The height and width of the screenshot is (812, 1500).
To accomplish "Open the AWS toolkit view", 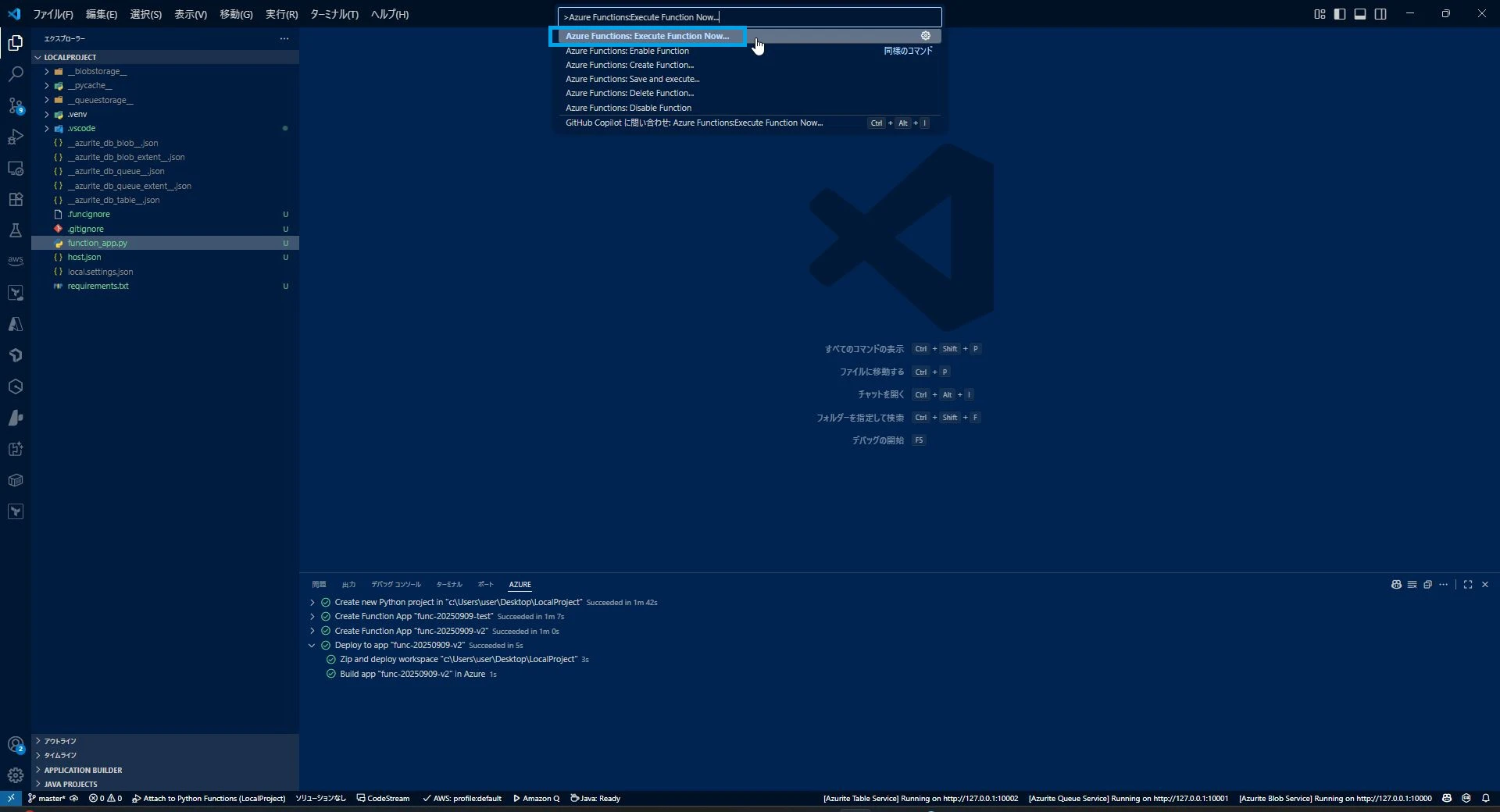I will tap(16, 261).
